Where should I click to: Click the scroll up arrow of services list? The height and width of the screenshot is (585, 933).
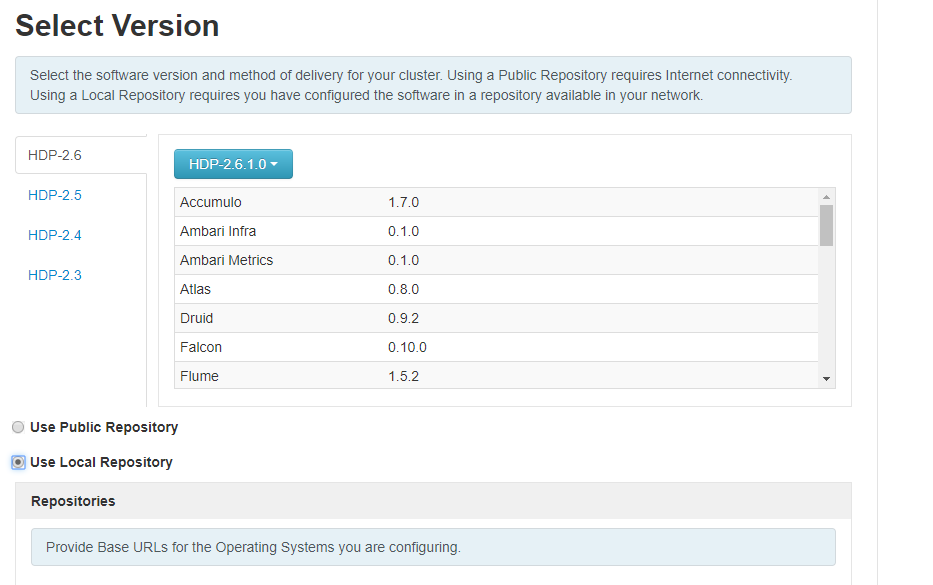(826, 197)
